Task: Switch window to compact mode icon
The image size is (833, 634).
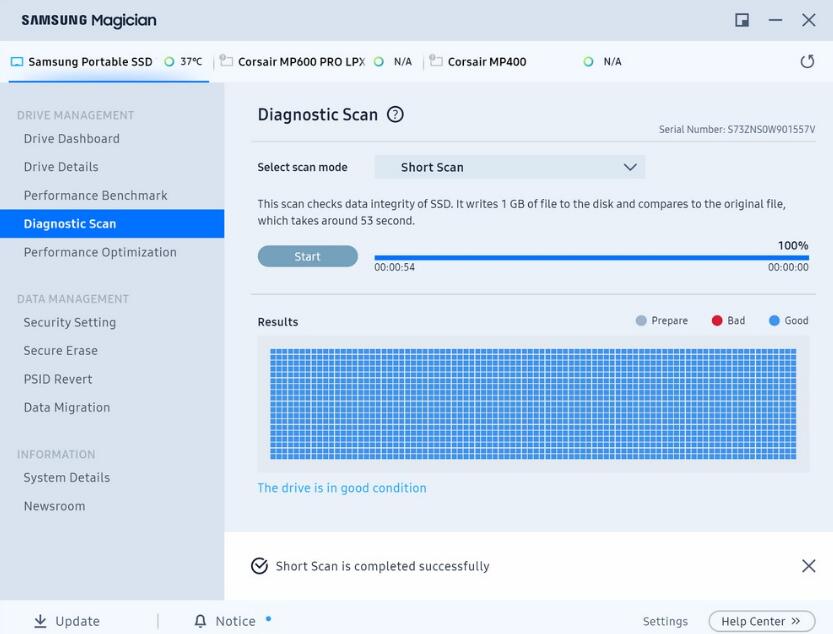Action: click(x=742, y=20)
